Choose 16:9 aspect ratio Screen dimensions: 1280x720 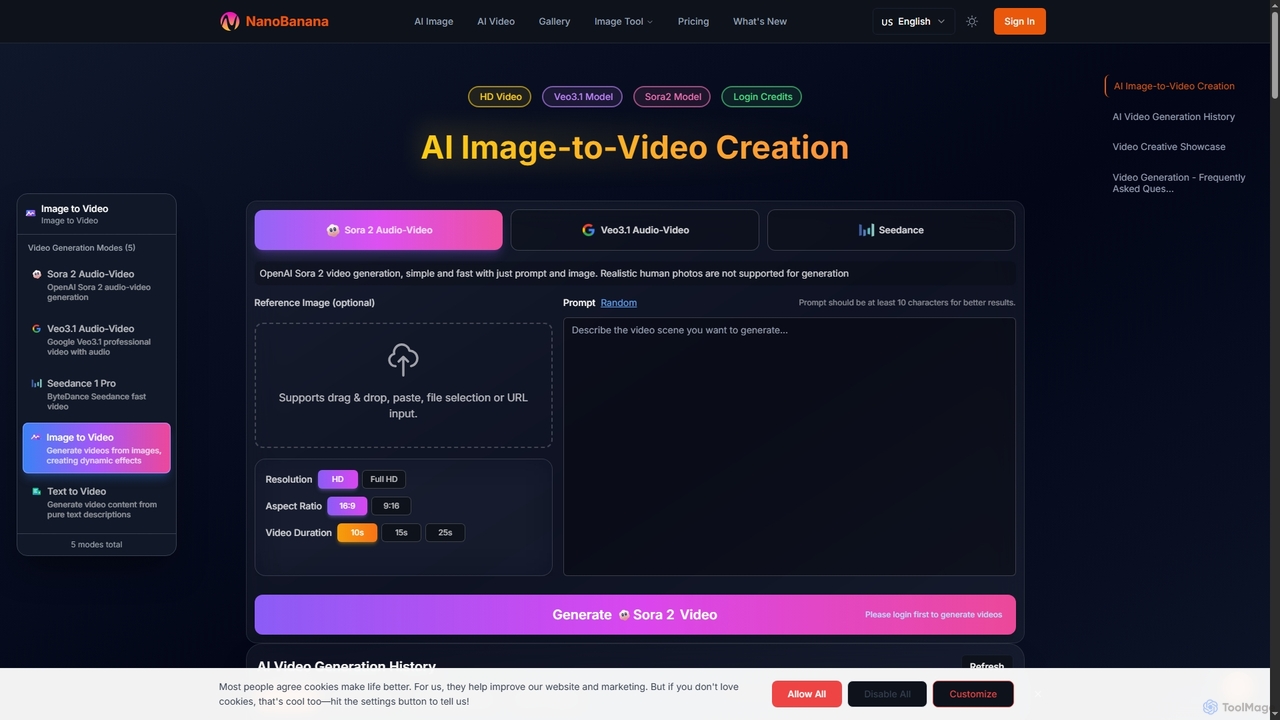[347, 506]
